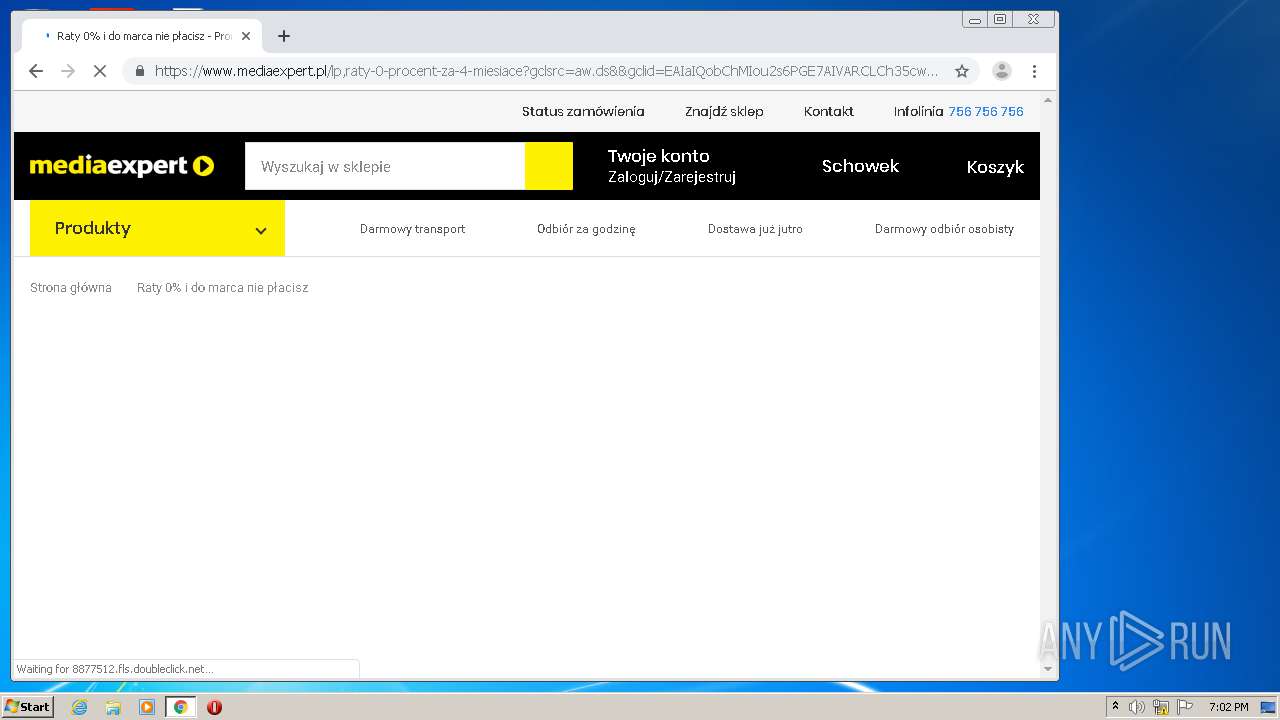Open Status zamówienia link
The height and width of the screenshot is (720, 1280).
click(583, 112)
